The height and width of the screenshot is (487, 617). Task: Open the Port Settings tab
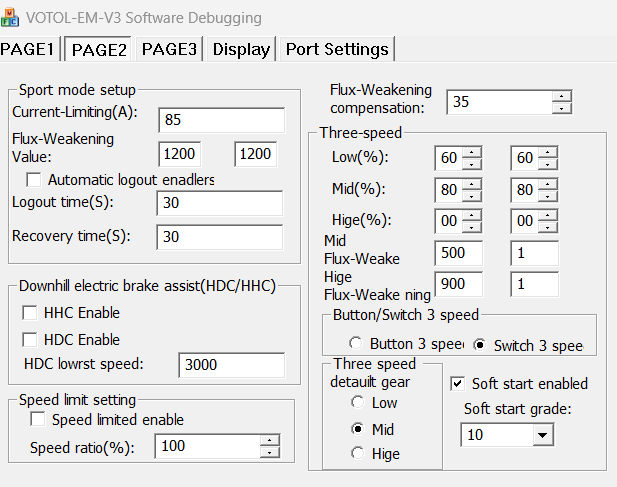coord(337,49)
